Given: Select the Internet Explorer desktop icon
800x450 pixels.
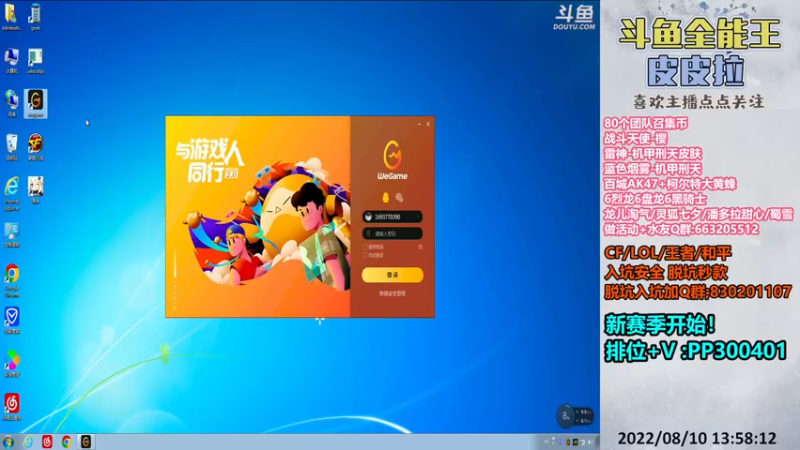Looking at the screenshot, I should pyautogui.click(x=12, y=193).
